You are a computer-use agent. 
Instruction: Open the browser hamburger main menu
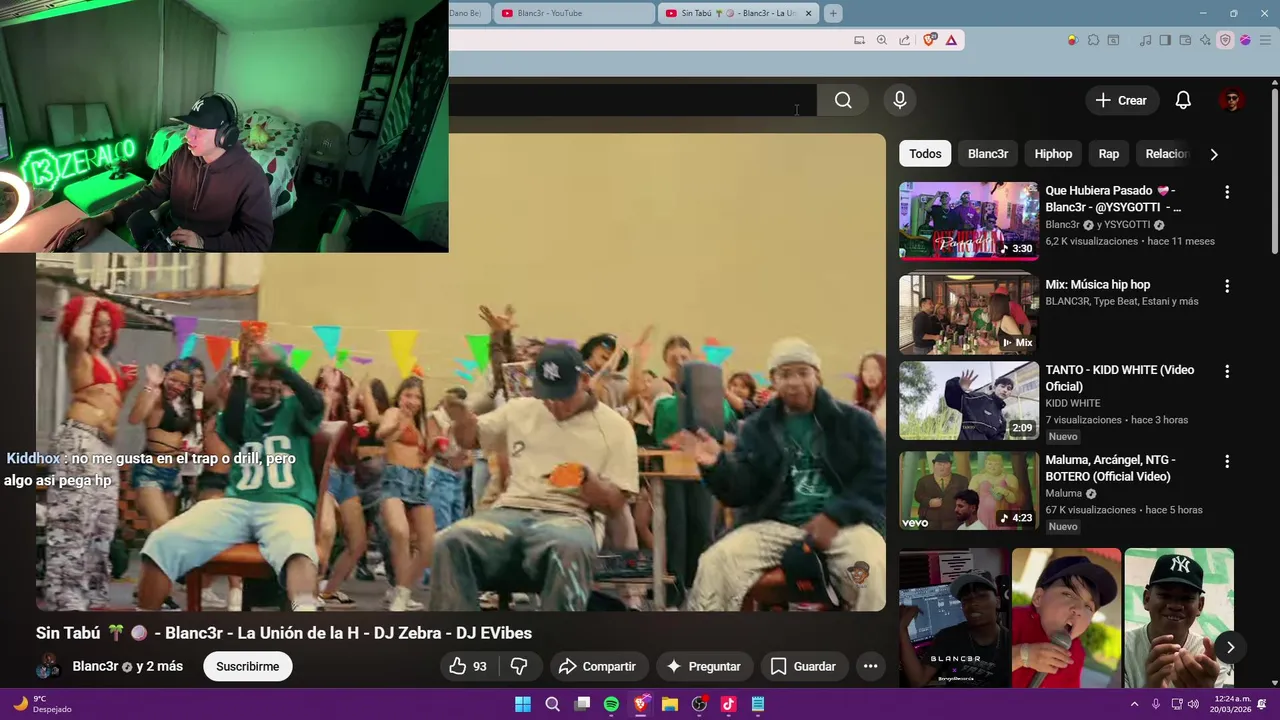(1265, 40)
